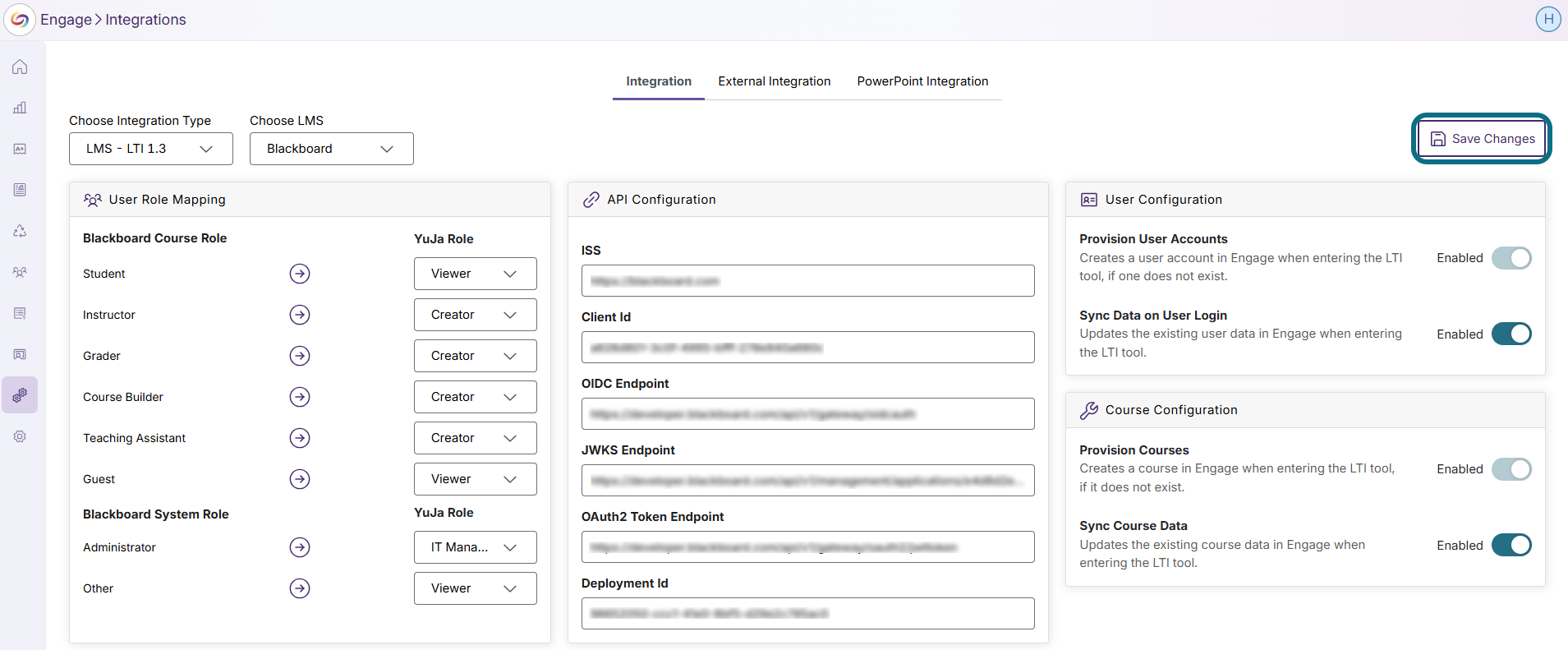Open the user profile avatar H

coord(1548,19)
